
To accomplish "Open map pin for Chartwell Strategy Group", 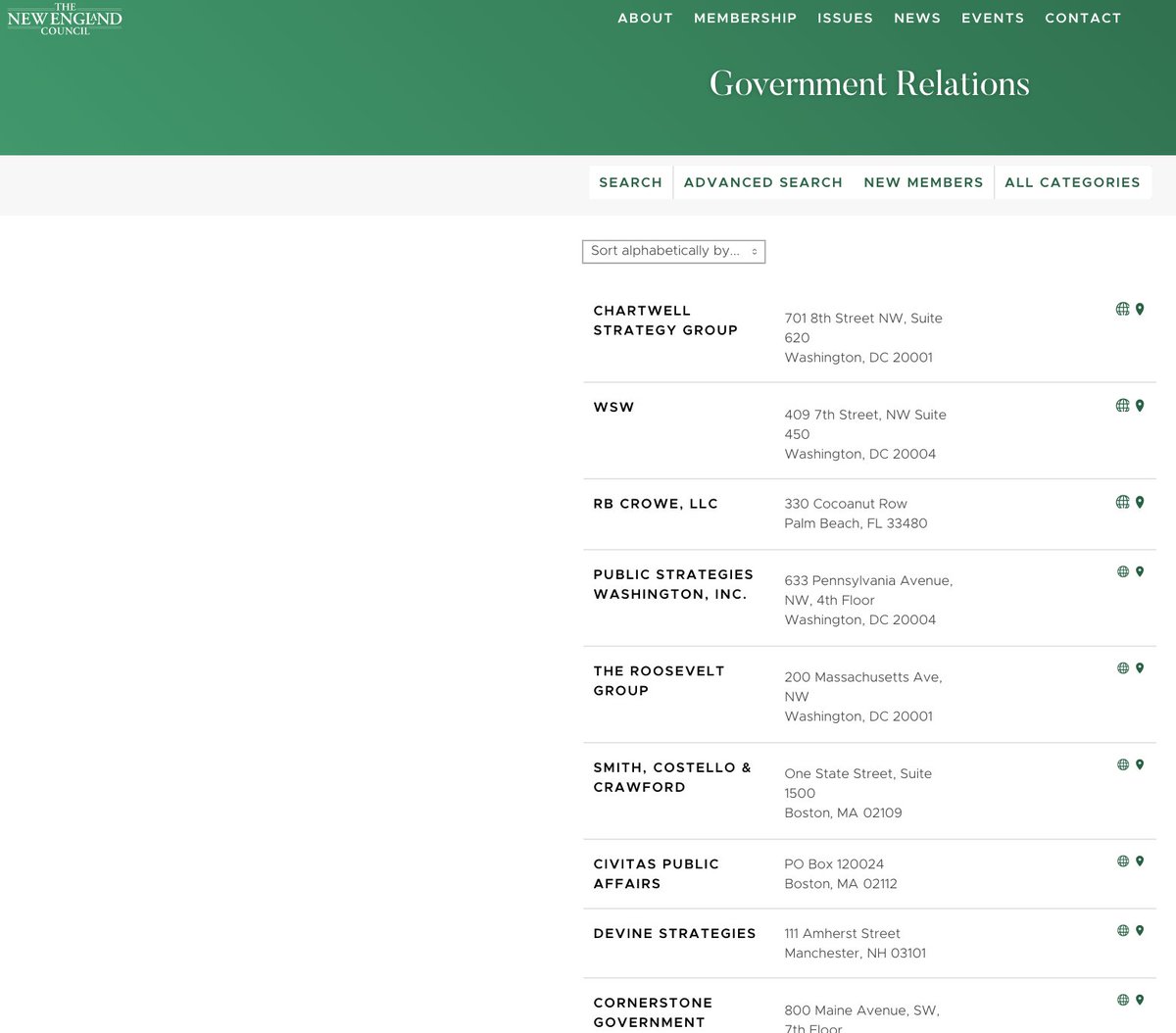I will (1140, 309).
